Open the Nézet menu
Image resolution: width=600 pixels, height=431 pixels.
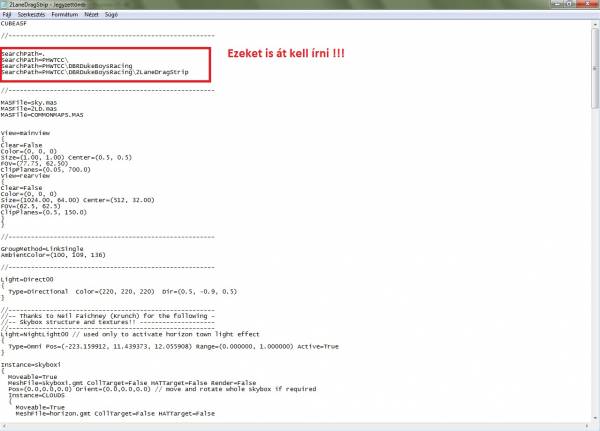[x=92, y=14]
